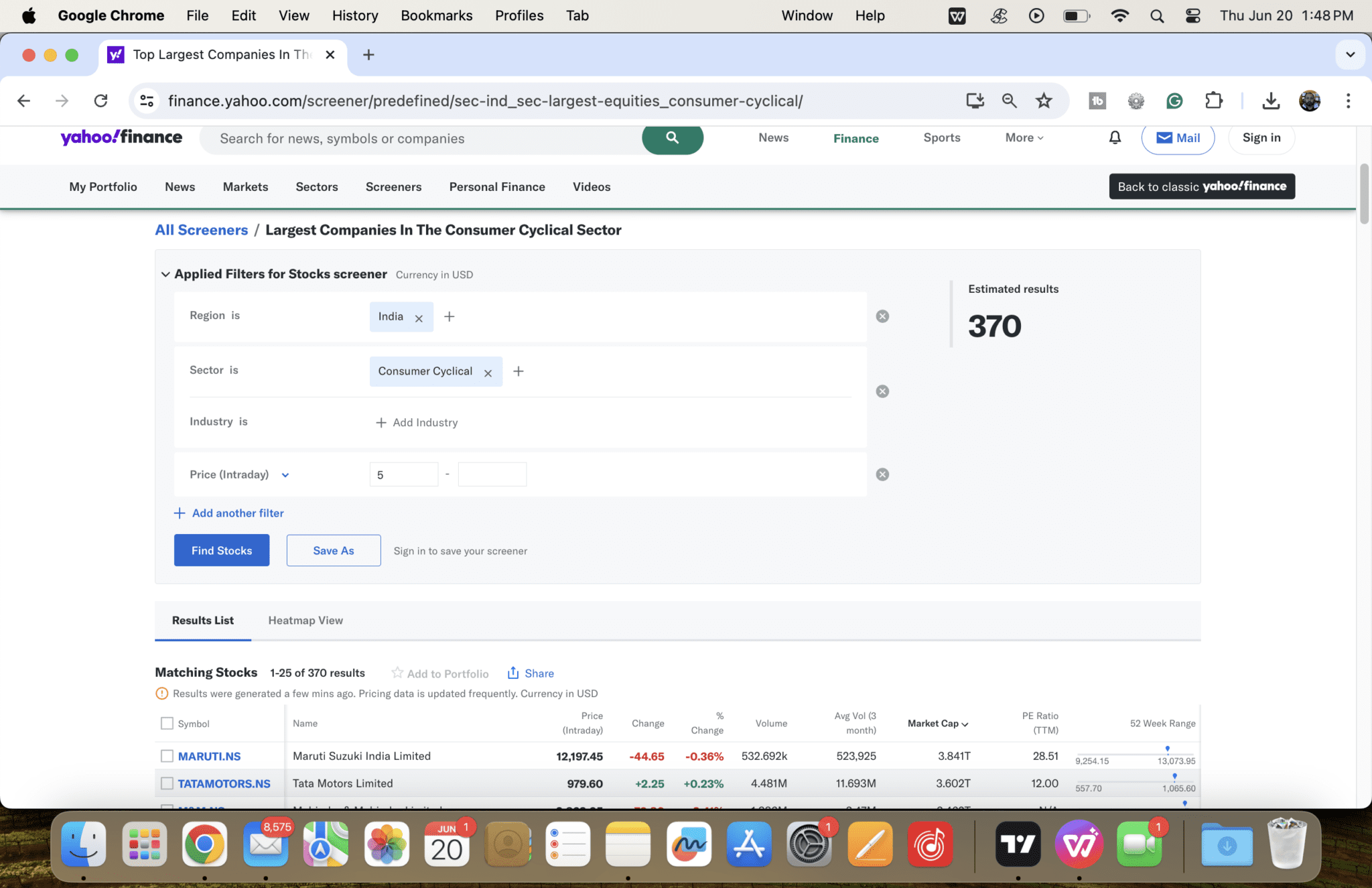Expand the More menu in header
This screenshot has width=1372, height=888.
click(1024, 138)
